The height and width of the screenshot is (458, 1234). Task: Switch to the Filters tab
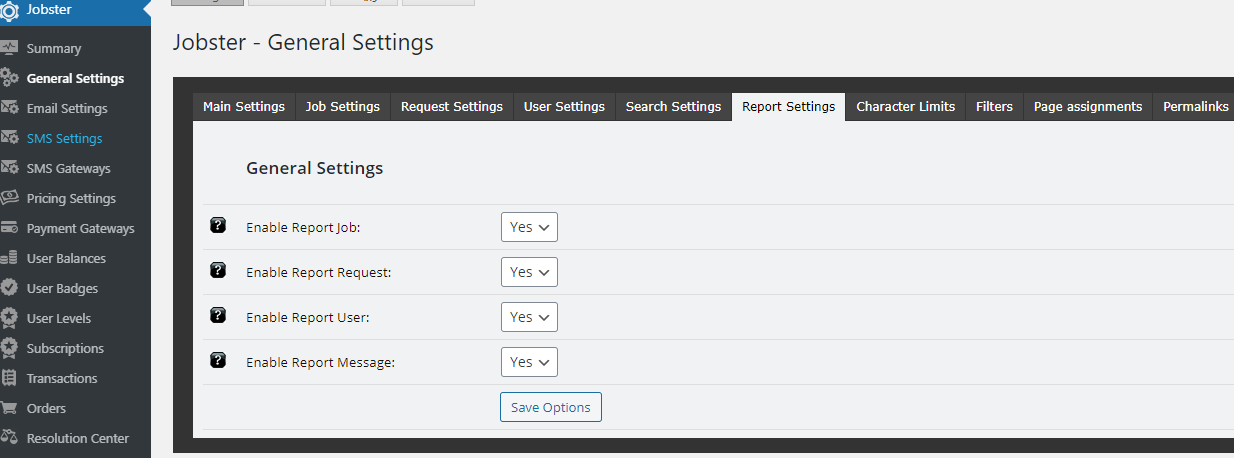coord(994,107)
